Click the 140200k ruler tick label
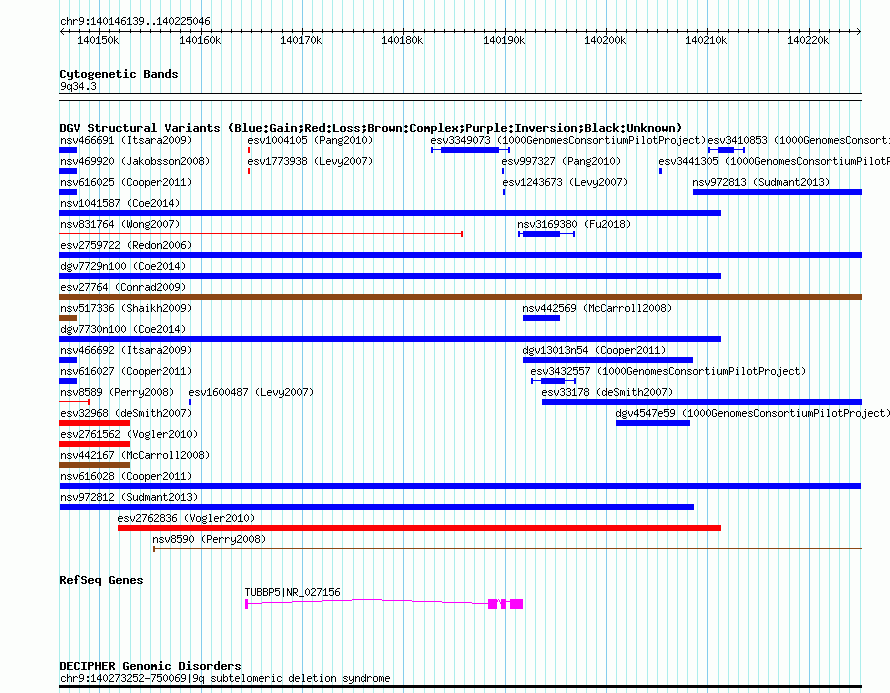 (605, 40)
